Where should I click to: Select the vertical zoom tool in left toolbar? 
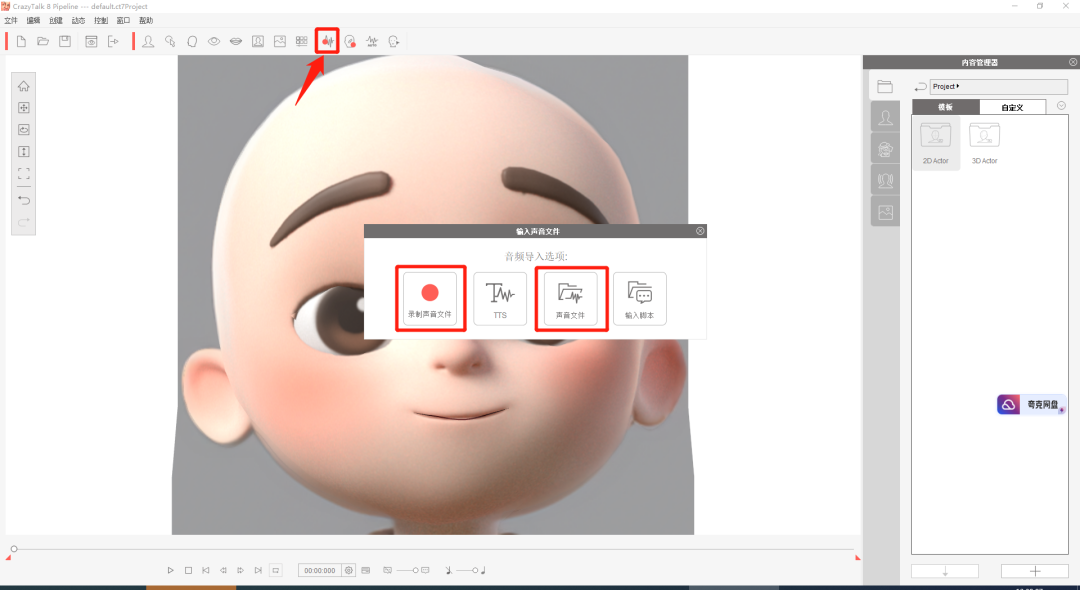coord(23,151)
